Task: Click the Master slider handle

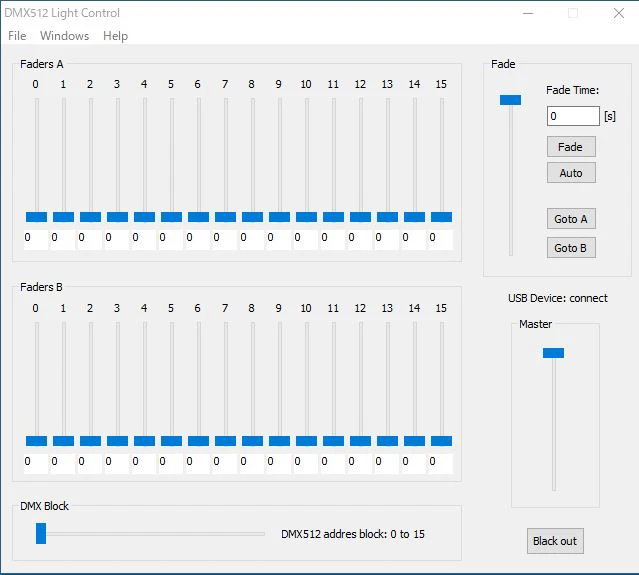Action: (x=553, y=353)
